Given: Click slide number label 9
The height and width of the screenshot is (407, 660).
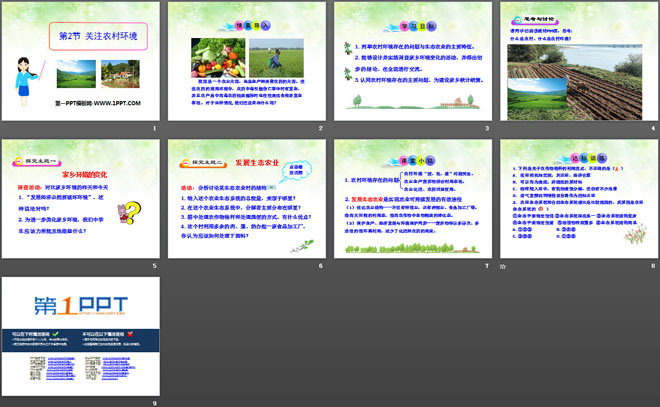Looking at the screenshot, I should tap(154, 403).
